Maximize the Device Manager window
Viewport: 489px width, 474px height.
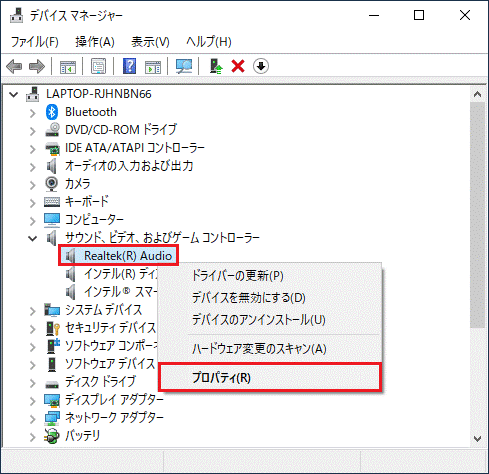[419, 15]
